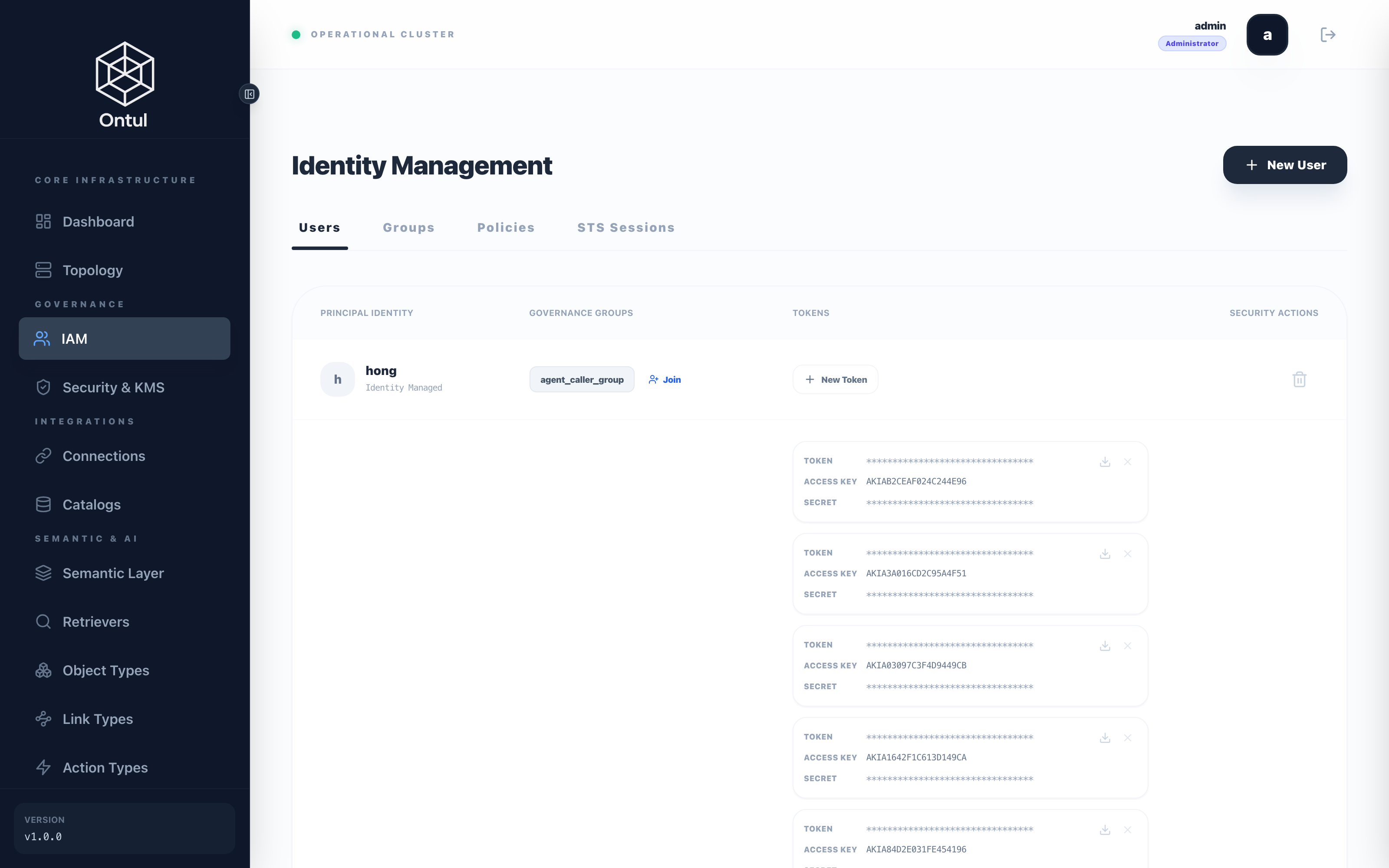The height and width of the screenshot is (868, 1389).
Task: Open Semantic Layer page
Action: pyautogui.click(x=125, y=573)
